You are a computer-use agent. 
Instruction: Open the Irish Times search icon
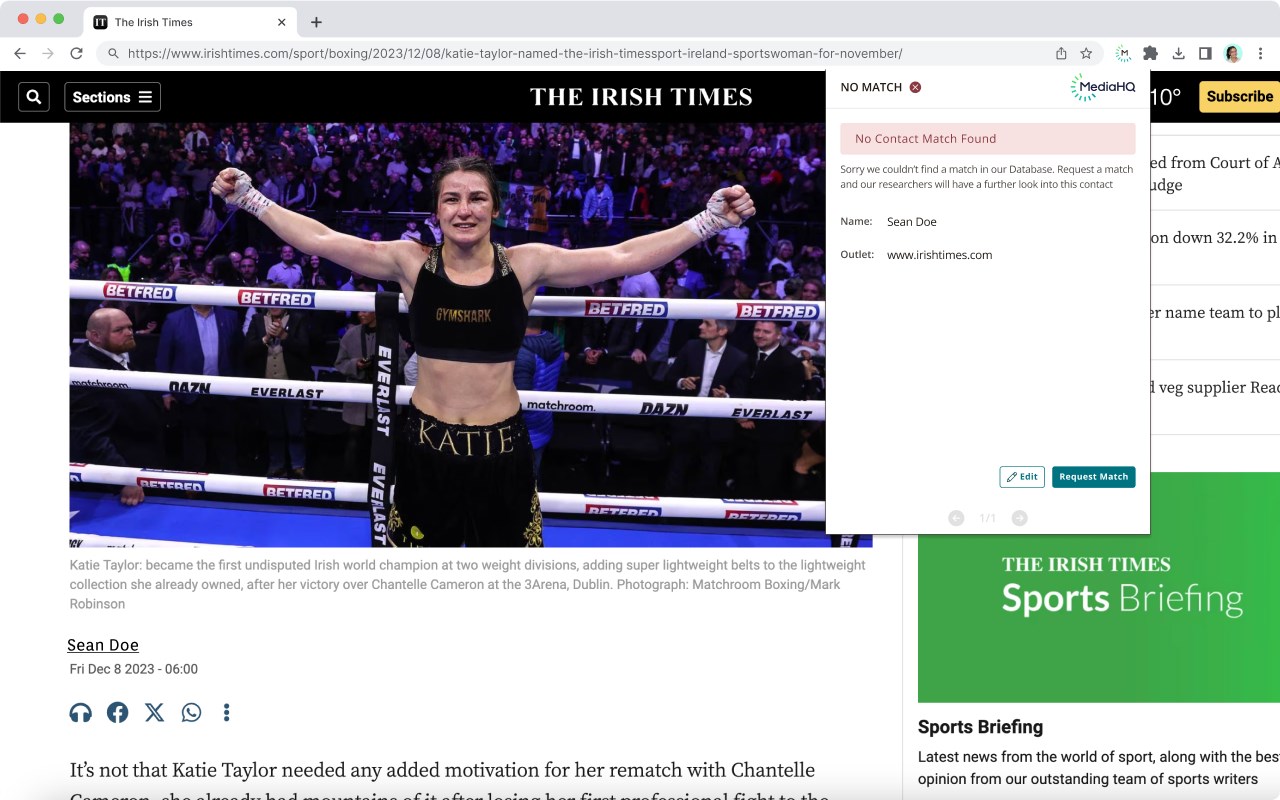pyautogui.click(x=34, y=97)
